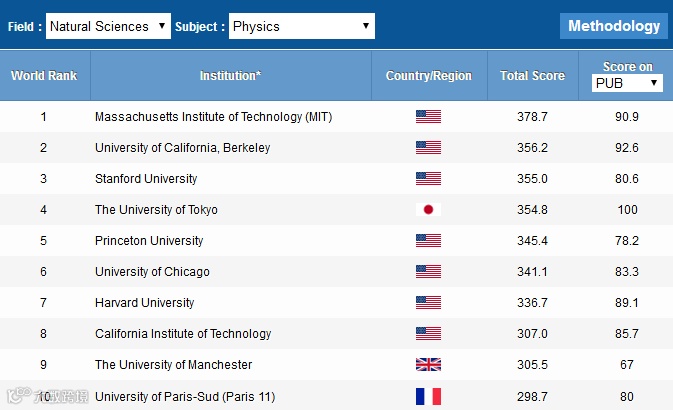Click the US flag beside University of Chicago
Screen dimensions: 673x410
pyautogui.click(x=428, y=272)
